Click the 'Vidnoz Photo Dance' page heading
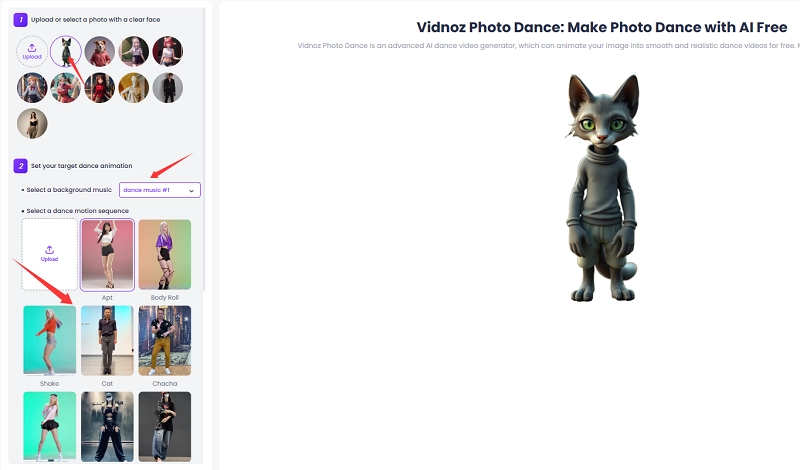Screen dimensions: 800x470 point(602,27)
